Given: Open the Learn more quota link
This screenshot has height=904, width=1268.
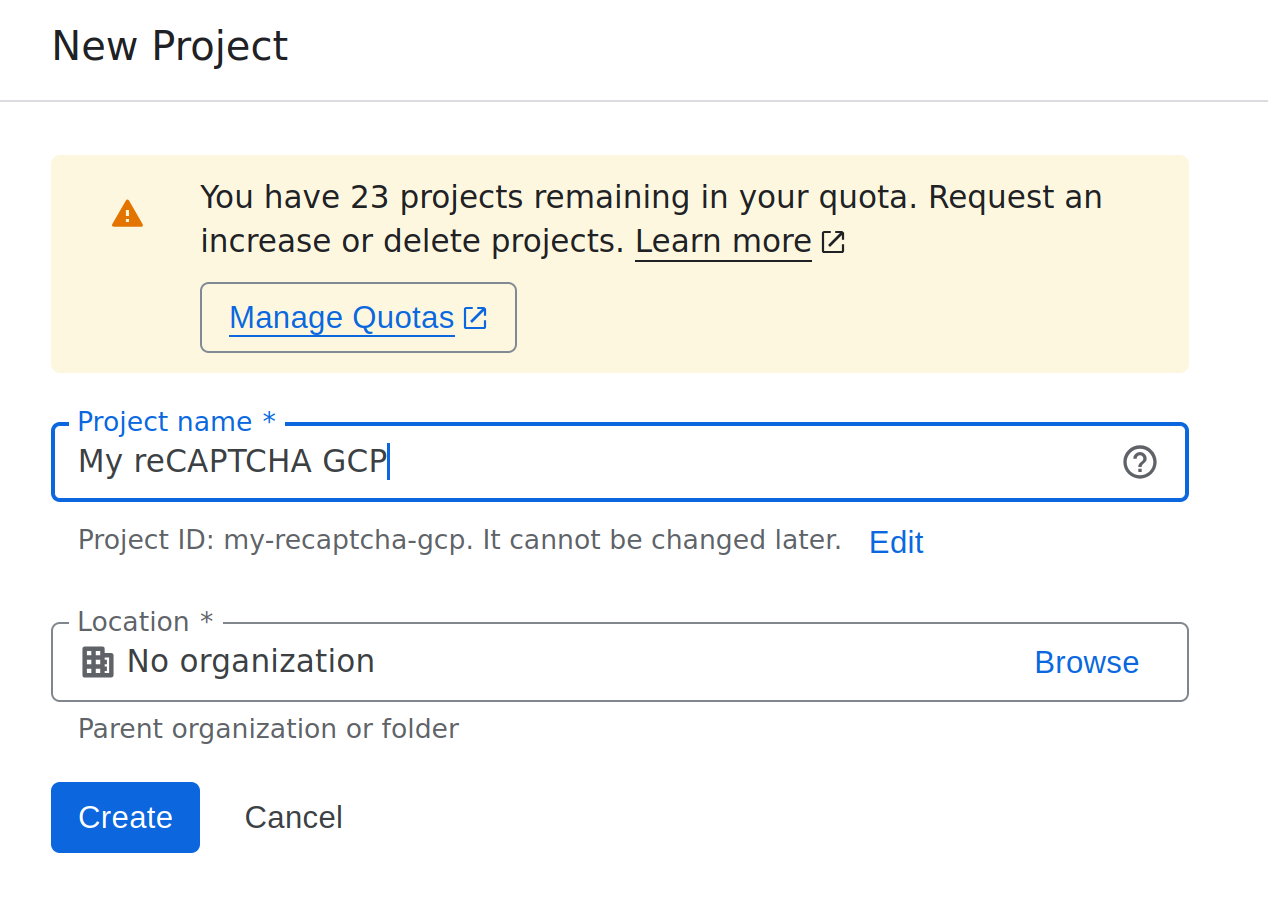Looking at the screenshot, I should pyautogui.click(x=723, y=242).
